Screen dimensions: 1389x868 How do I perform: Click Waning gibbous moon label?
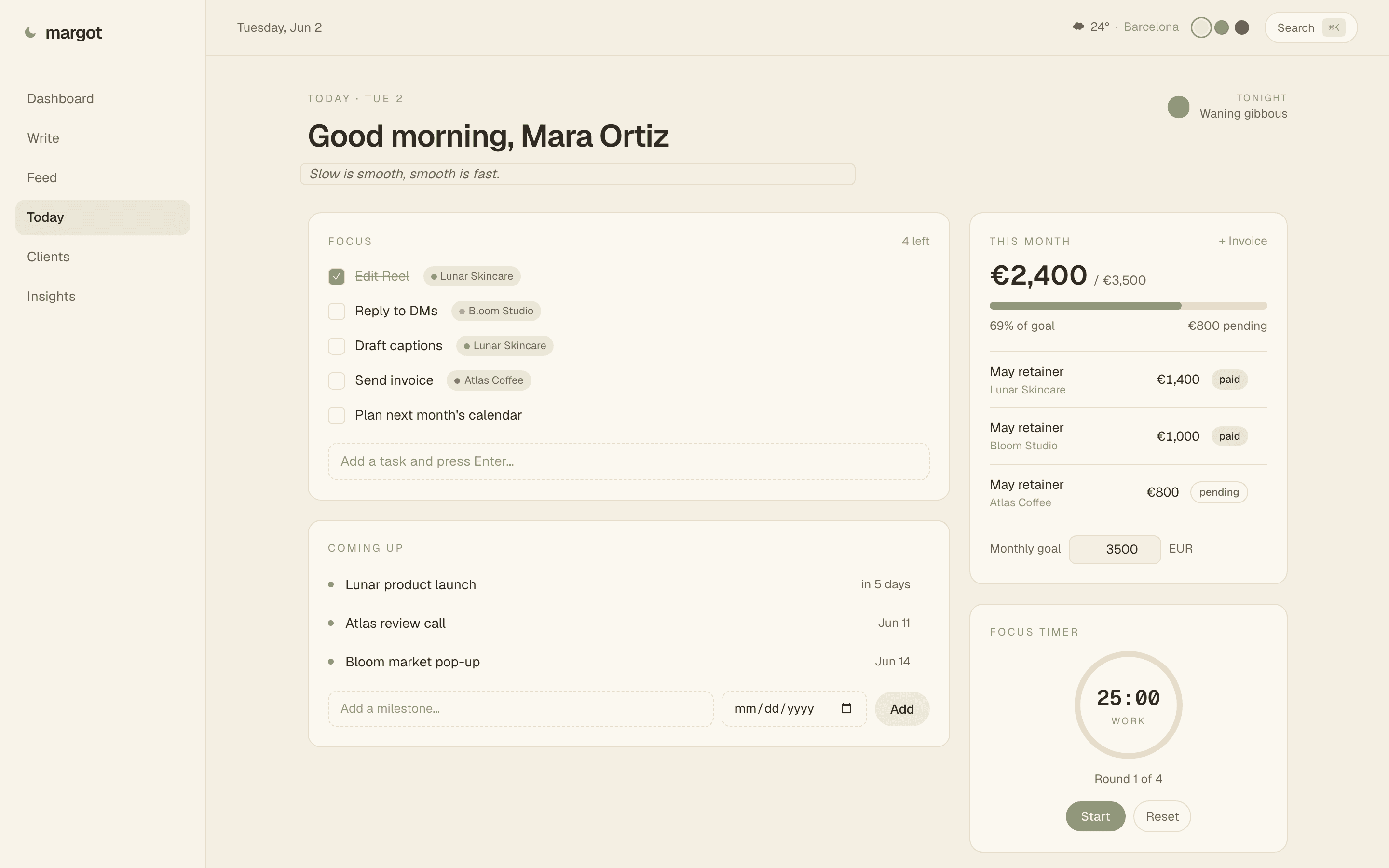click(x=1243, y=114)
